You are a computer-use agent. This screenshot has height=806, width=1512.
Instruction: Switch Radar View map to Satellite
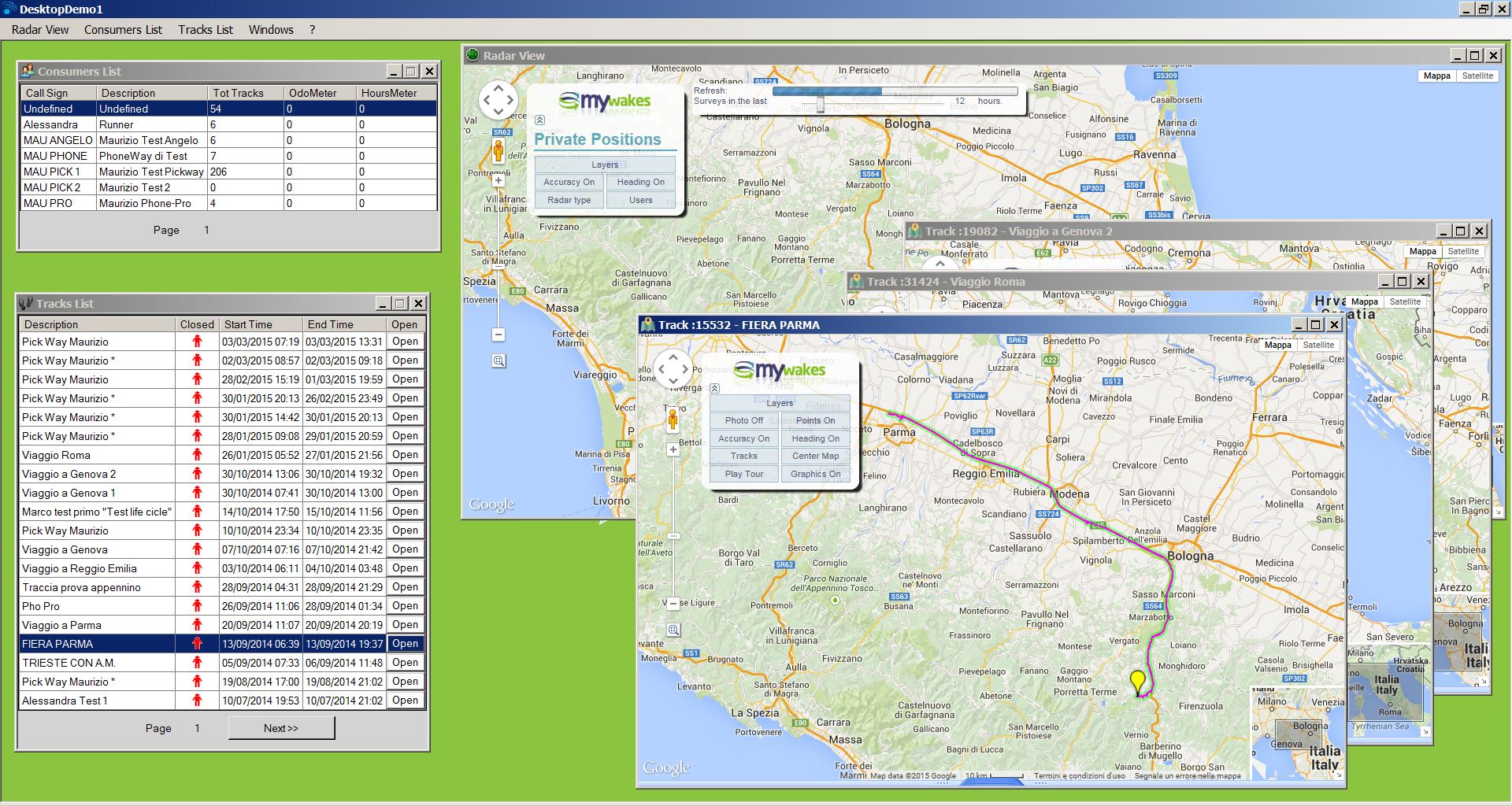[x=1477, y=76]
